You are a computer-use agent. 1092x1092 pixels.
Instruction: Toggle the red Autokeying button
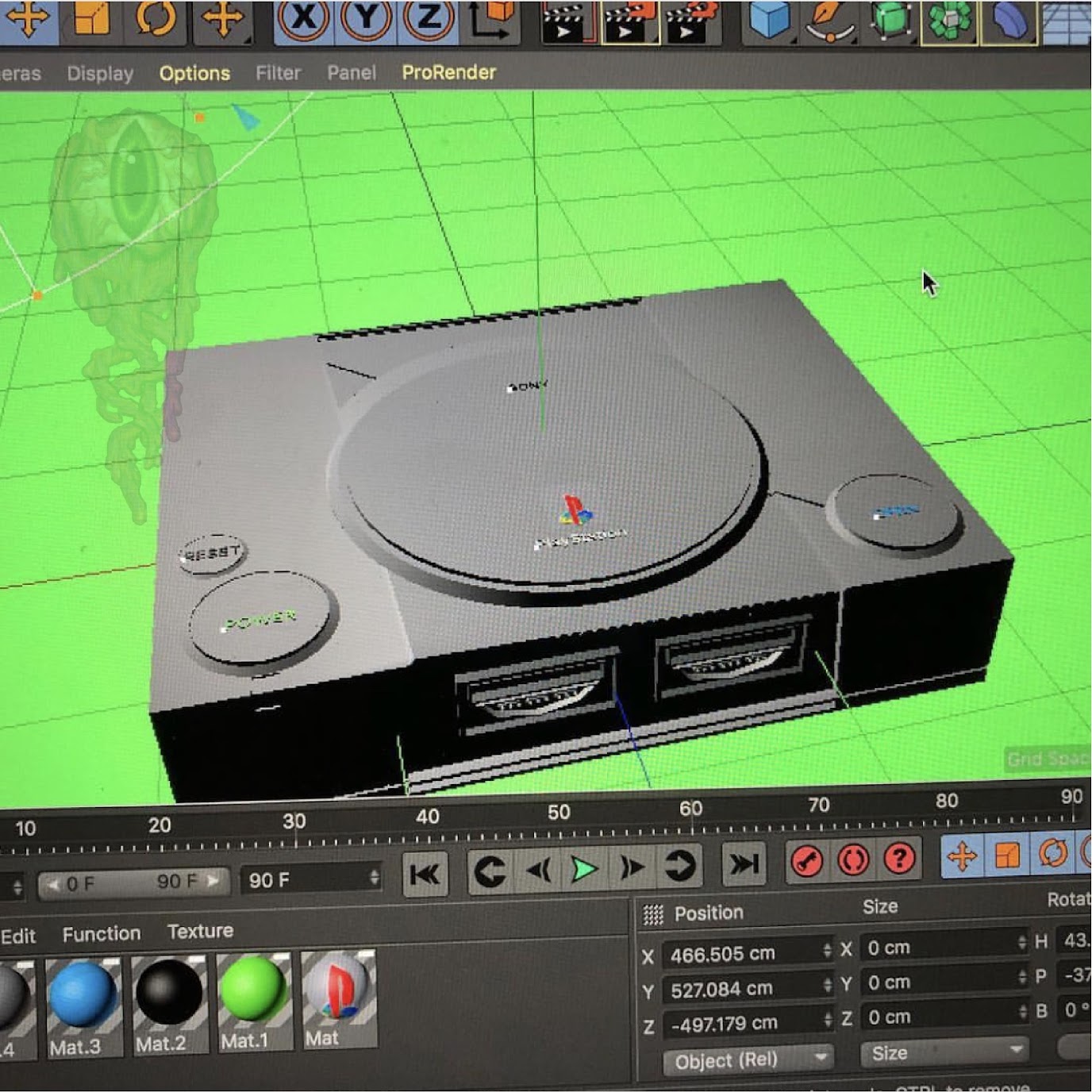[853, 859]
